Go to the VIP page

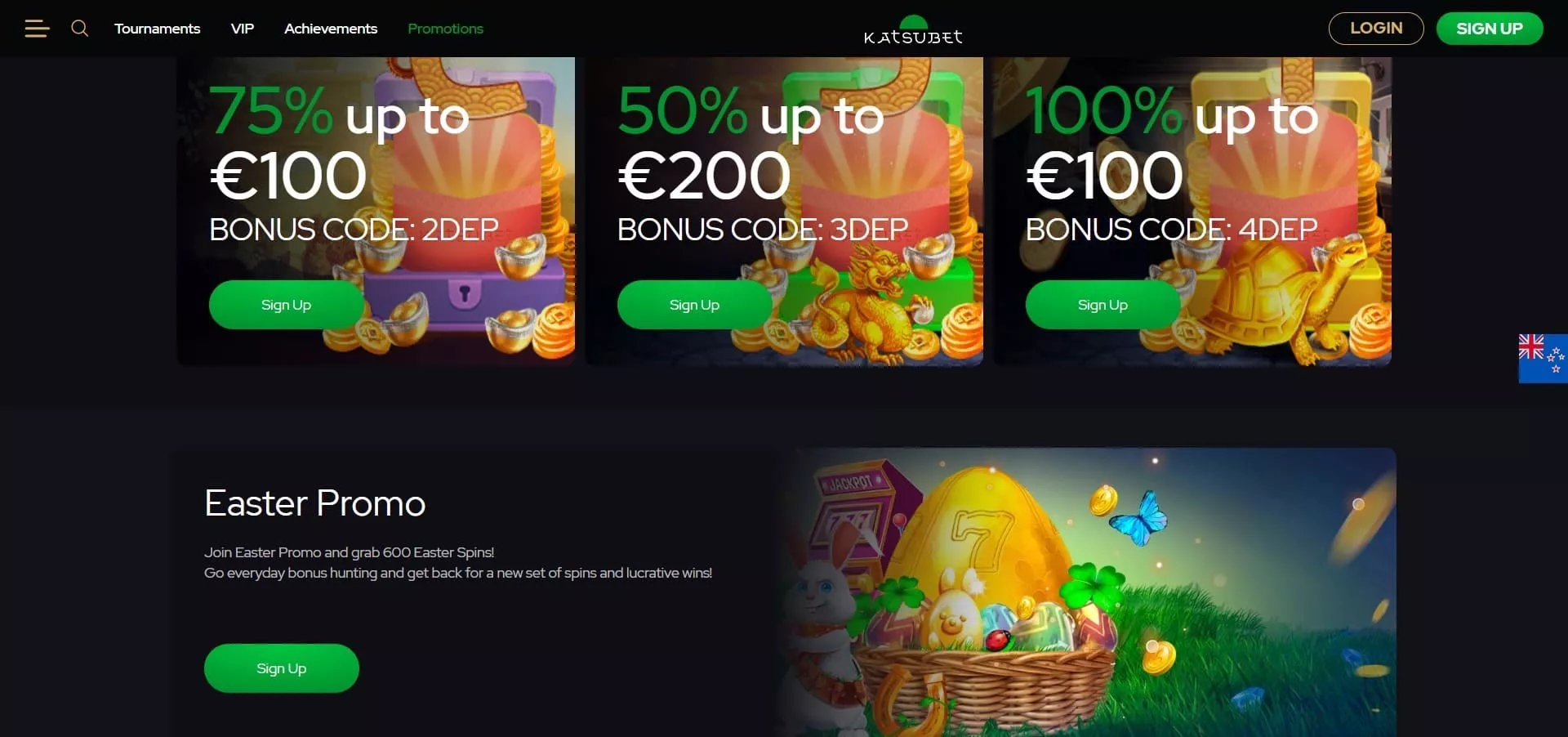pyautogui.click(x=242, y=29)
